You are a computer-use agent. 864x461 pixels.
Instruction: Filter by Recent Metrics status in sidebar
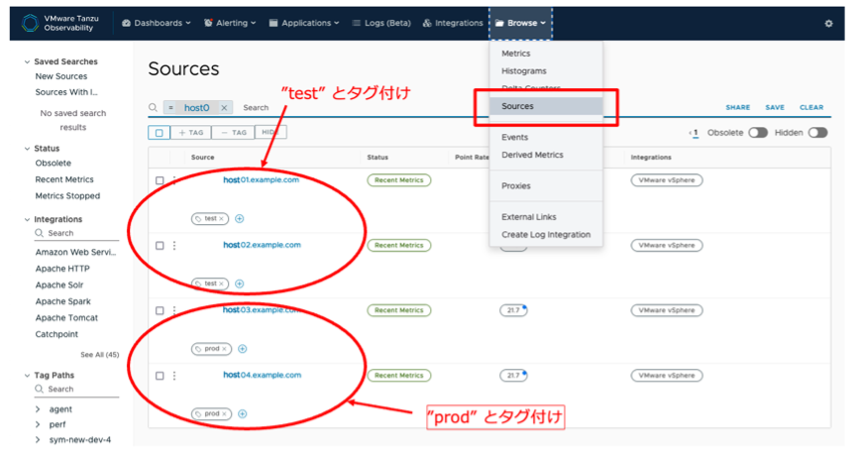point(64,180)
